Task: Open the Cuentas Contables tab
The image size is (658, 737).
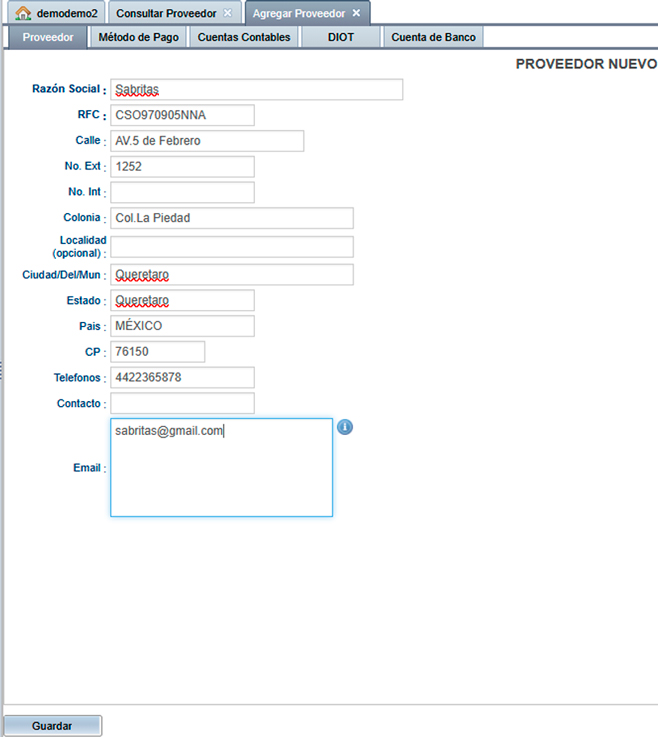Action: [x=244, y=37]
